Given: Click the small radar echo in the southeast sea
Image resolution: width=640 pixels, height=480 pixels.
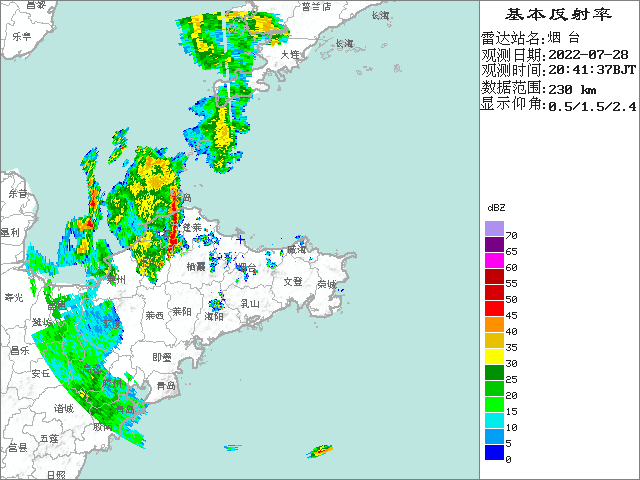Looking at the screenshot, I should (x=321, y=451).
